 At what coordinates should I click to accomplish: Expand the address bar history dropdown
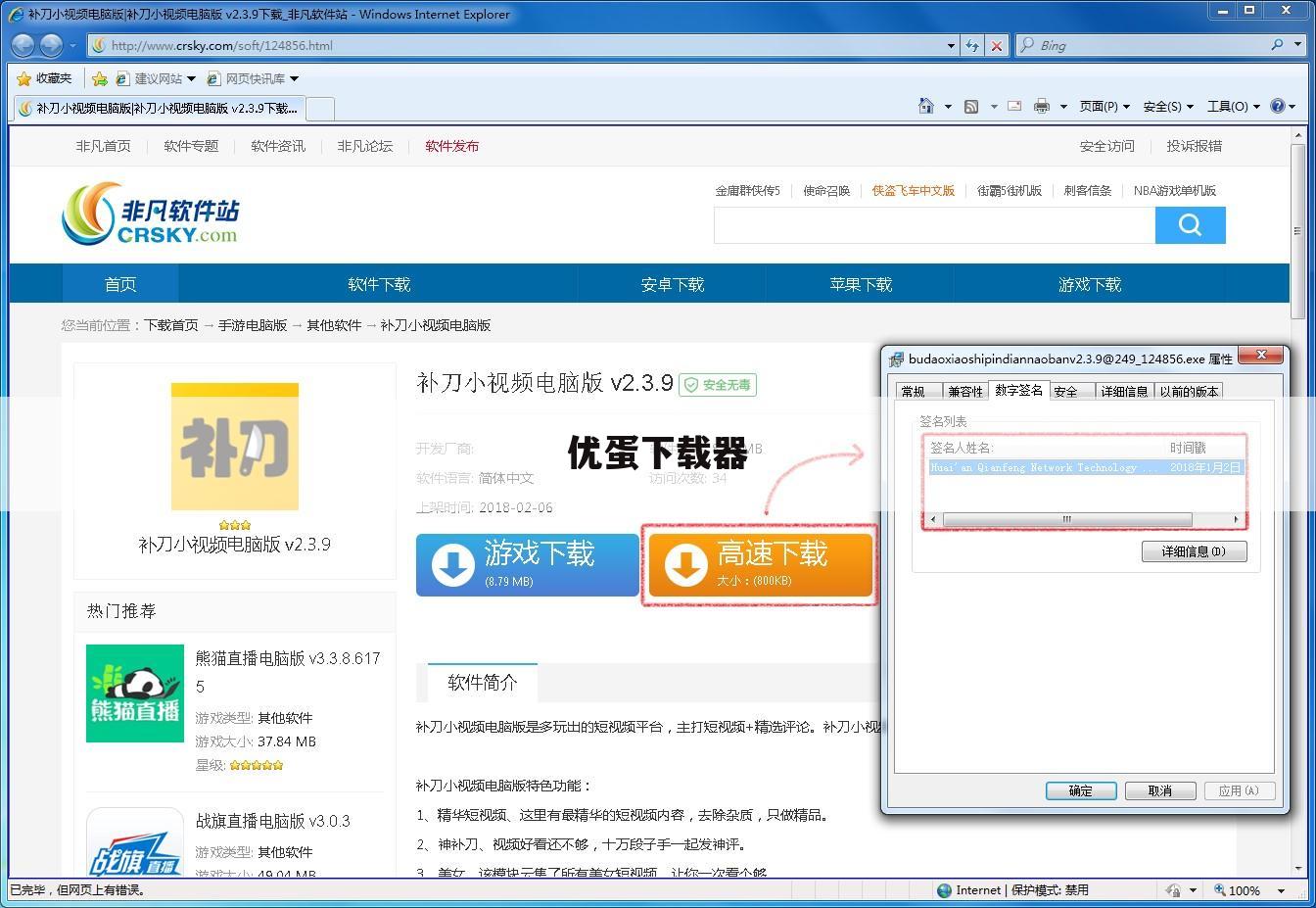(951, 45)
